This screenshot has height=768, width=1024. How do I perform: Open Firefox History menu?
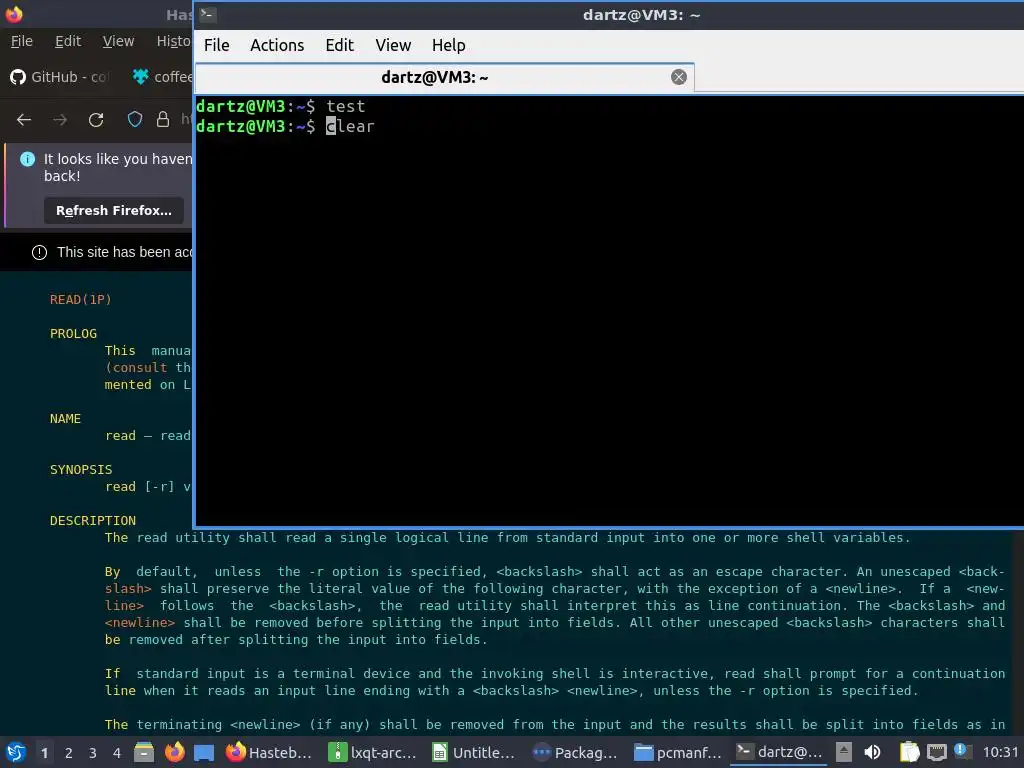click(x=173, y=41)
